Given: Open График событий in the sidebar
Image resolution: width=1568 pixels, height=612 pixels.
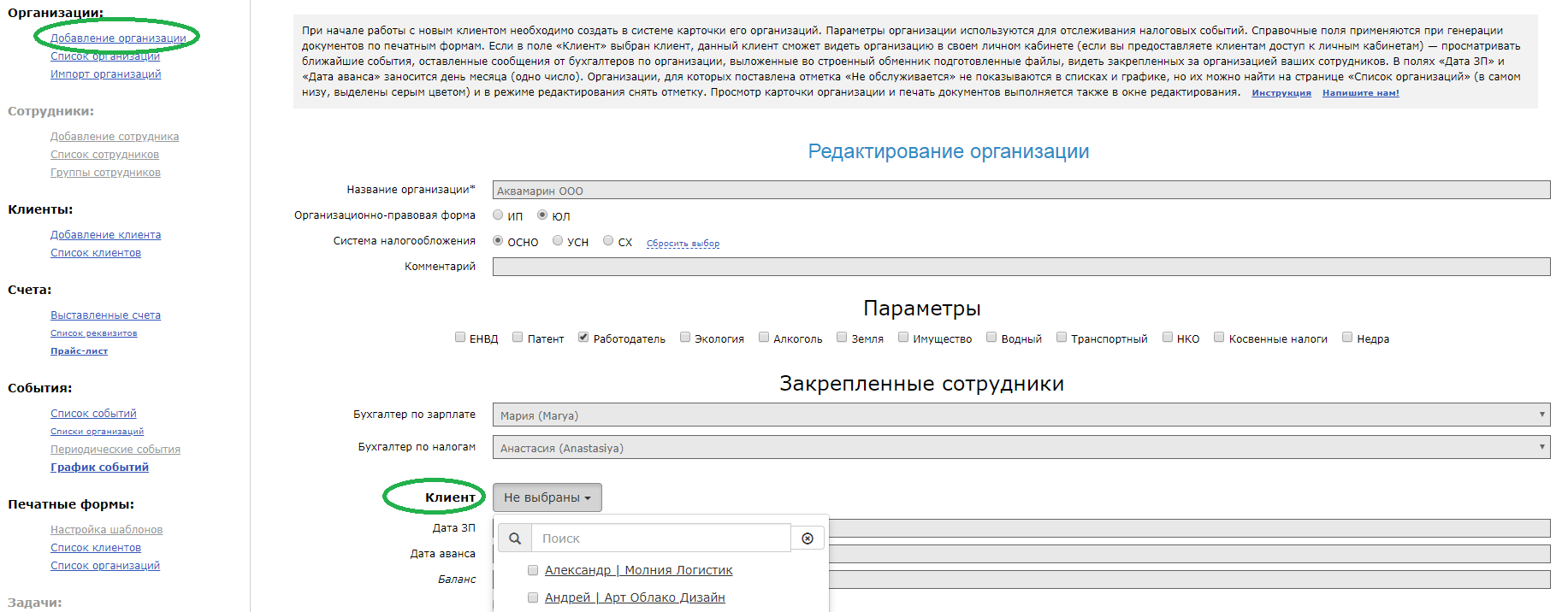Looking at the screenshot, I should coord(99,468).
